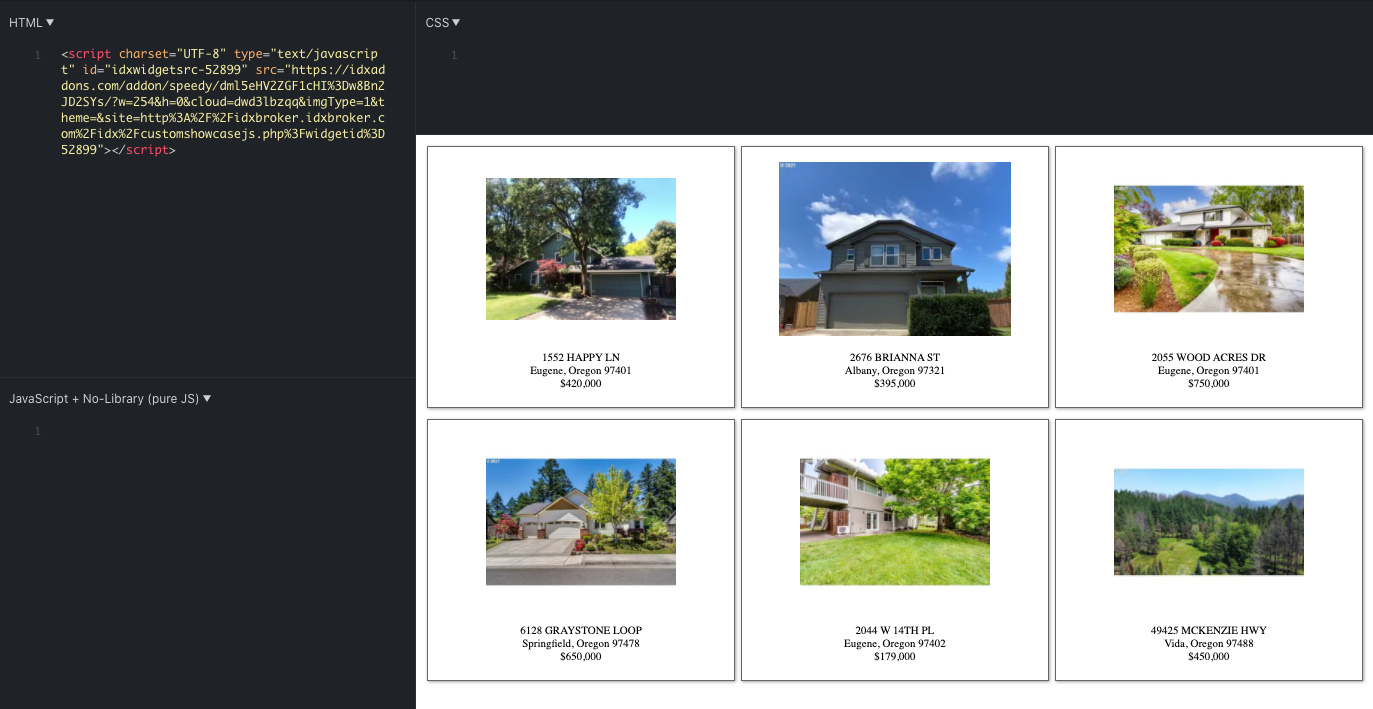Open the HTML panel language dropdown
The image size is (1373, 709).
[x=31, y=22]
